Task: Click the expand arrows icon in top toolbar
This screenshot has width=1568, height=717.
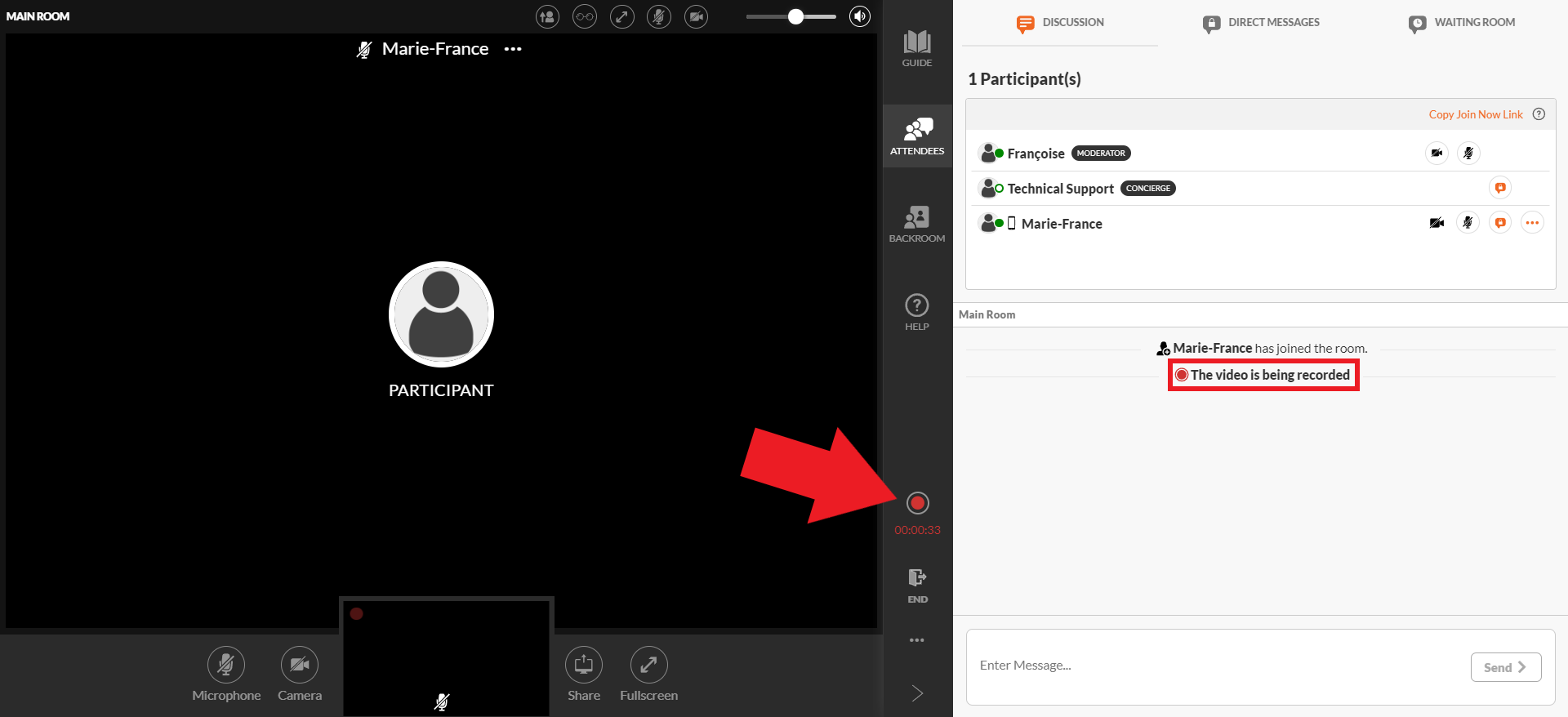Action: point(622,16)
